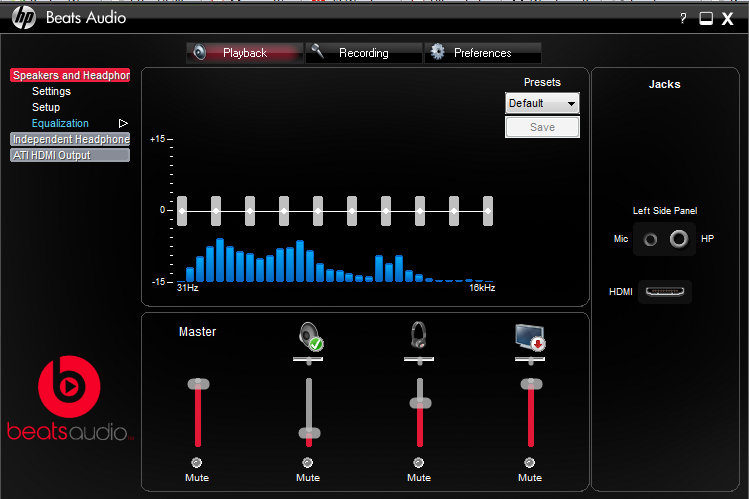This screenshot has width=749, height=499.
Task: Click the HDMI port icon
Action: 665,291
